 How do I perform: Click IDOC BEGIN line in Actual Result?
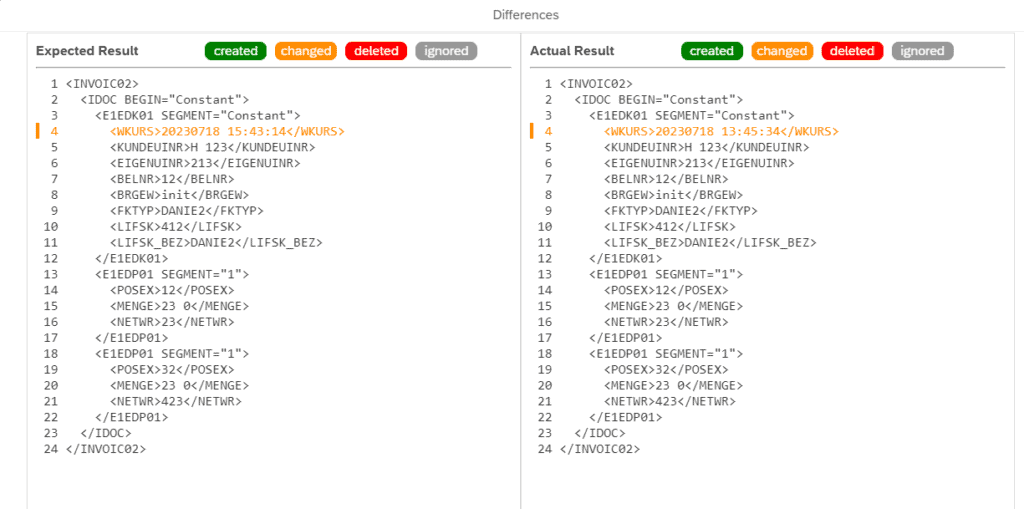coord(659,99)
